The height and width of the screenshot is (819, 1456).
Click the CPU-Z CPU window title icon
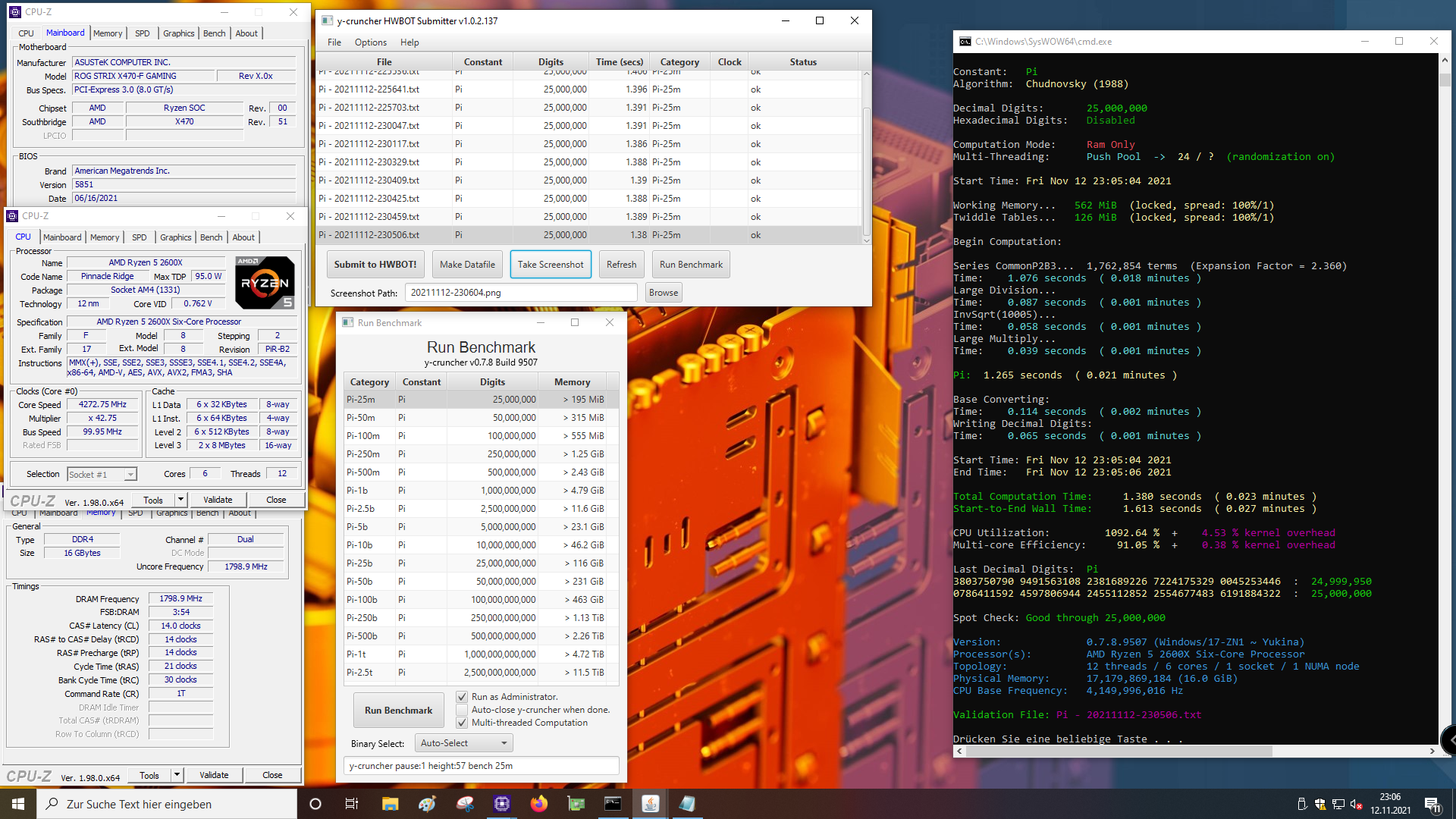pos(12,216)
